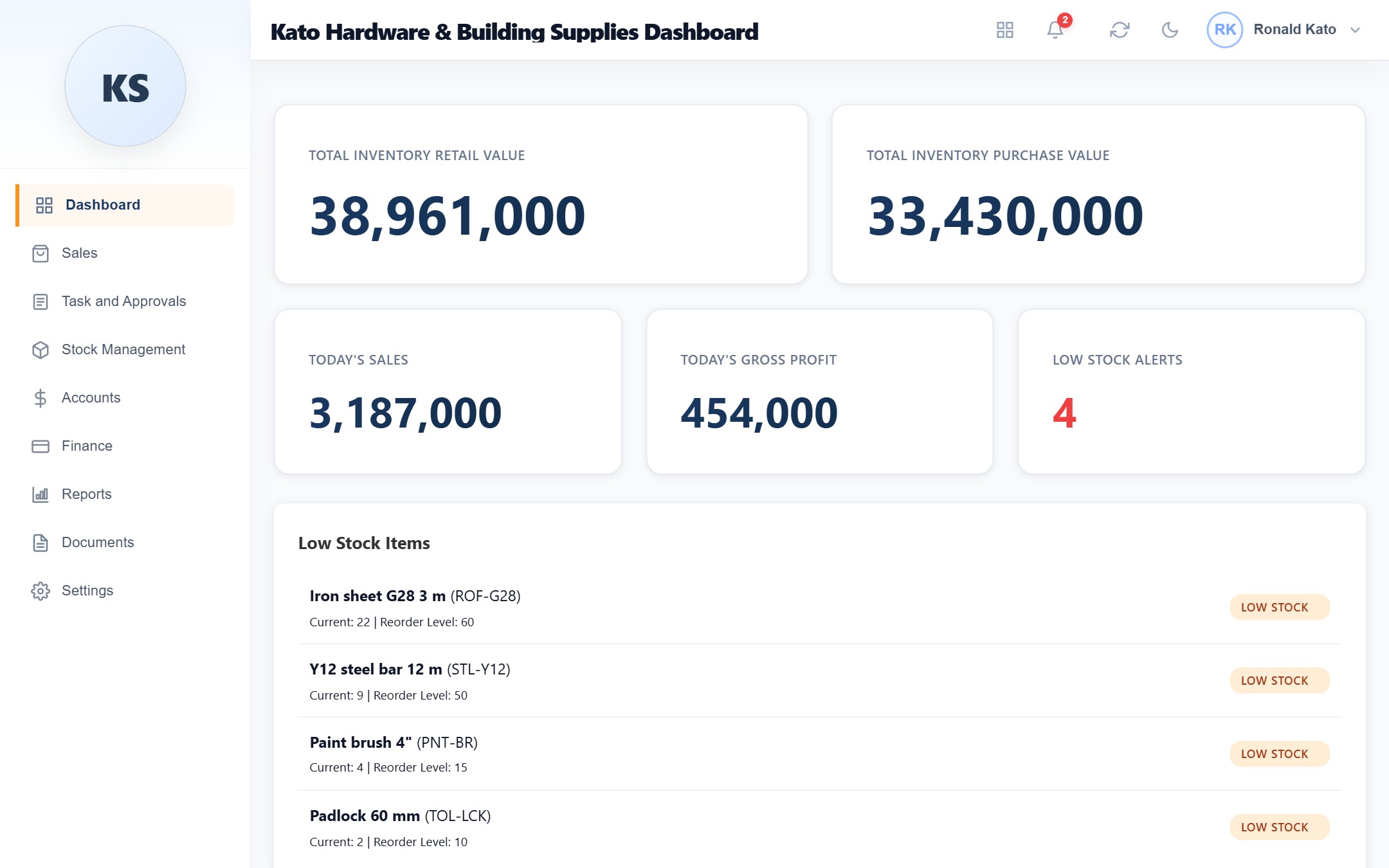Open the Documents menu label
Viewport: 1389px width, 868px height.
pos(98,542)
